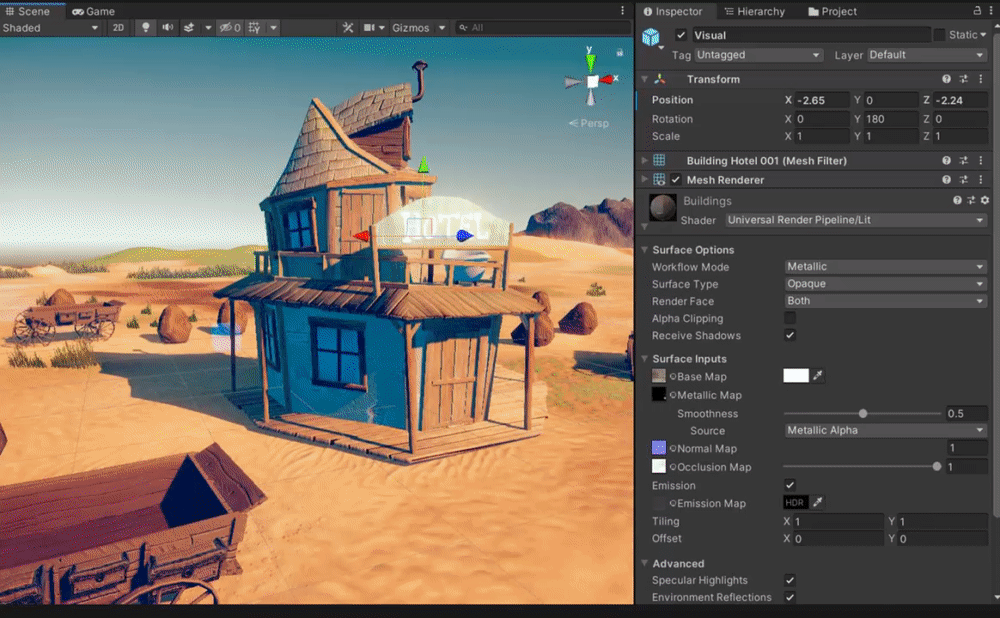Click the Smoothness slider handle
Screen dimensions: 1000x618
pyautogui.click(x=863, y=414)
